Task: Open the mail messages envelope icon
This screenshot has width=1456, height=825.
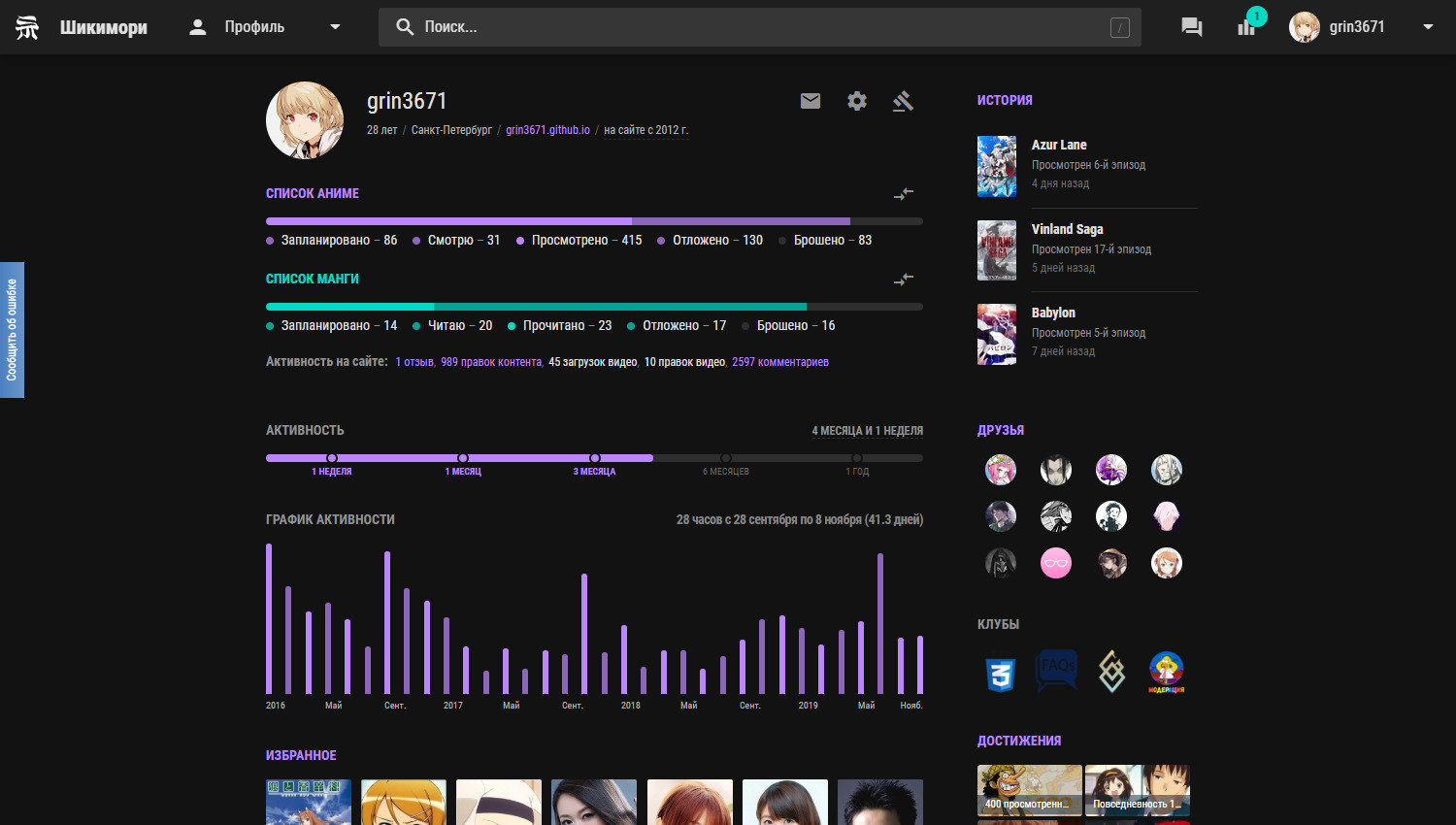Action: tap(811, 101)
